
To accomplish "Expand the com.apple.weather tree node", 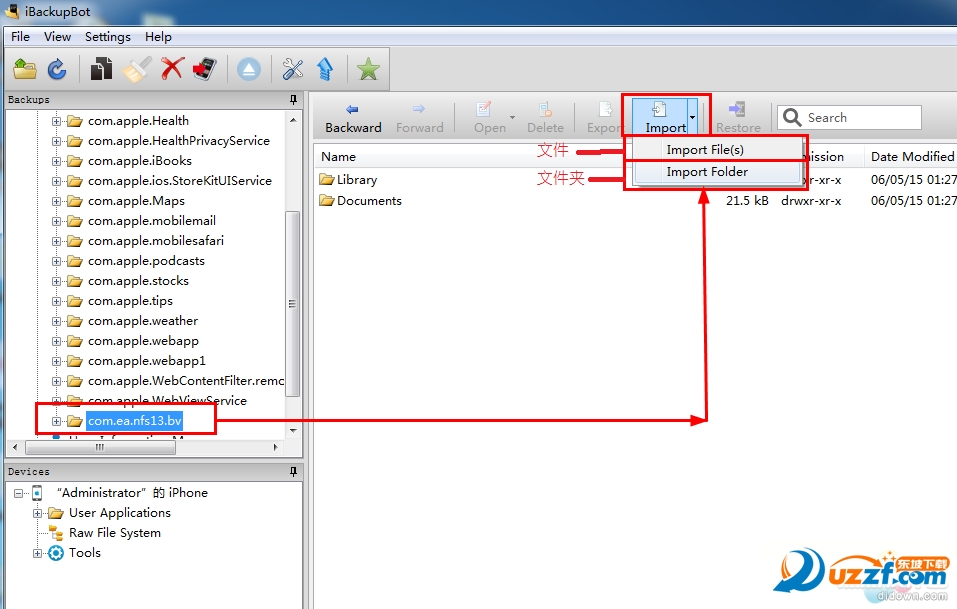I will (56, 321).
